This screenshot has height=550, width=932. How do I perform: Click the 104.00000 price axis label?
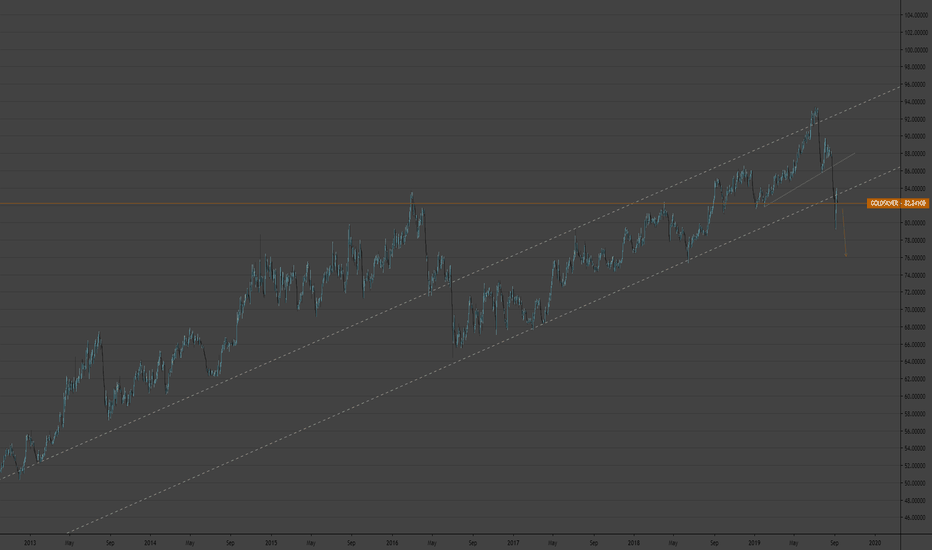(916, 15)
